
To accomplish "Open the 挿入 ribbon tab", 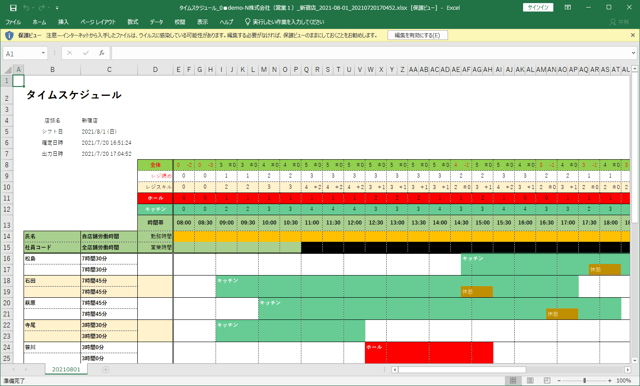I will pyautogui.click(x=63, y=22).
